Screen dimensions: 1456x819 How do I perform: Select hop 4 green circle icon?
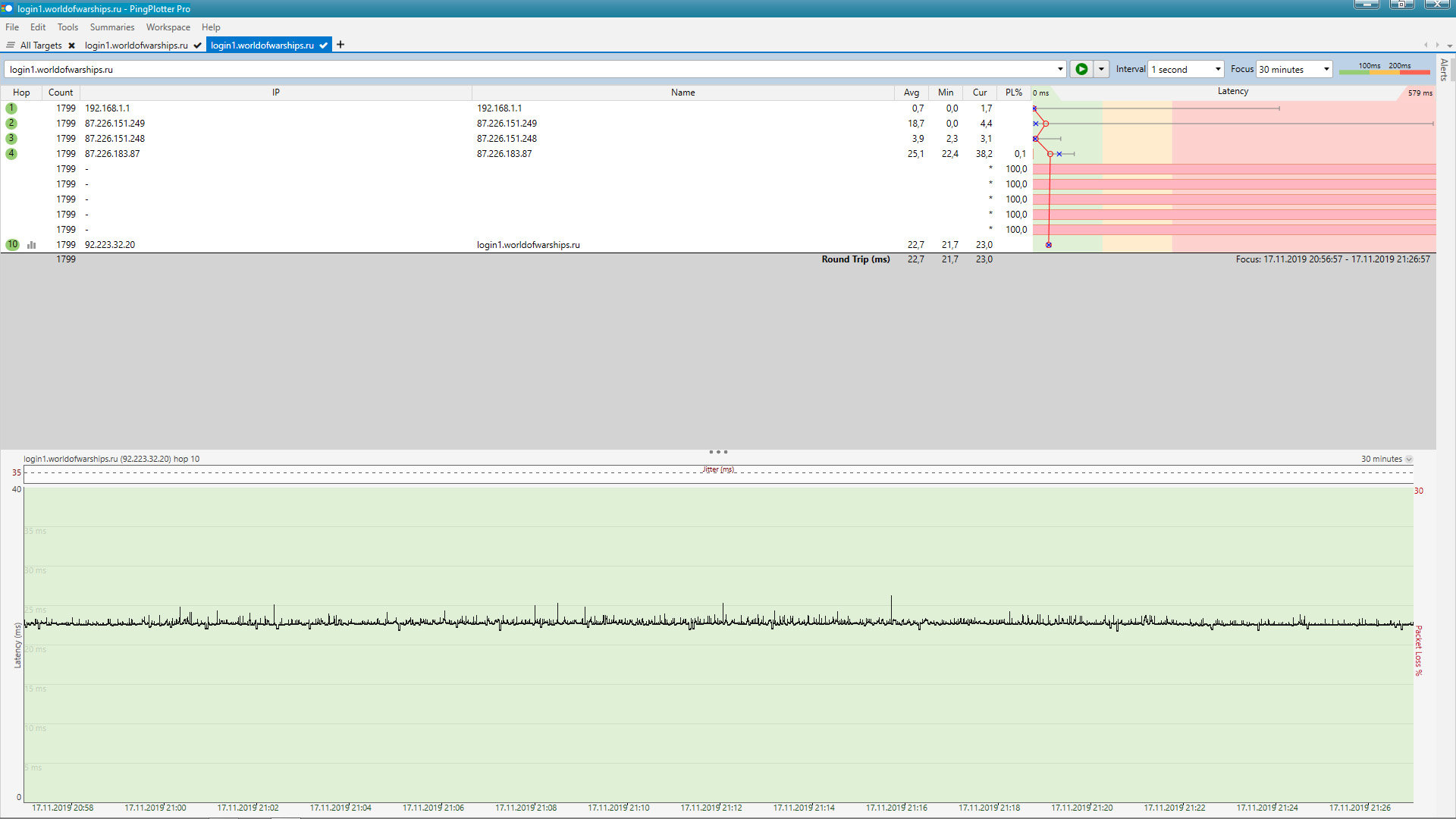tap(11, 154)
